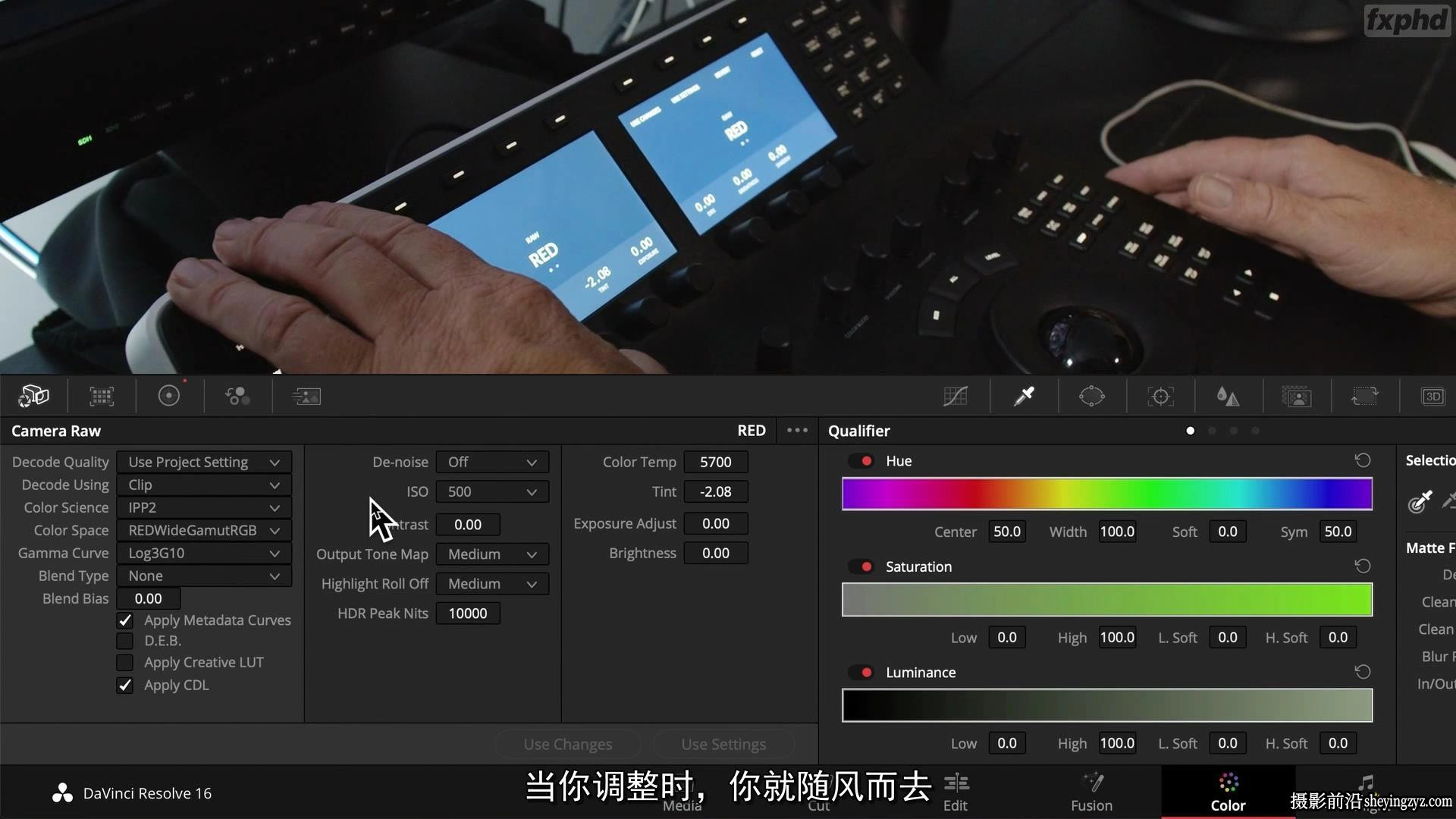Click the Hue Width 100.0 field
Screen dimensions: 1456x819
(1117, 532)
